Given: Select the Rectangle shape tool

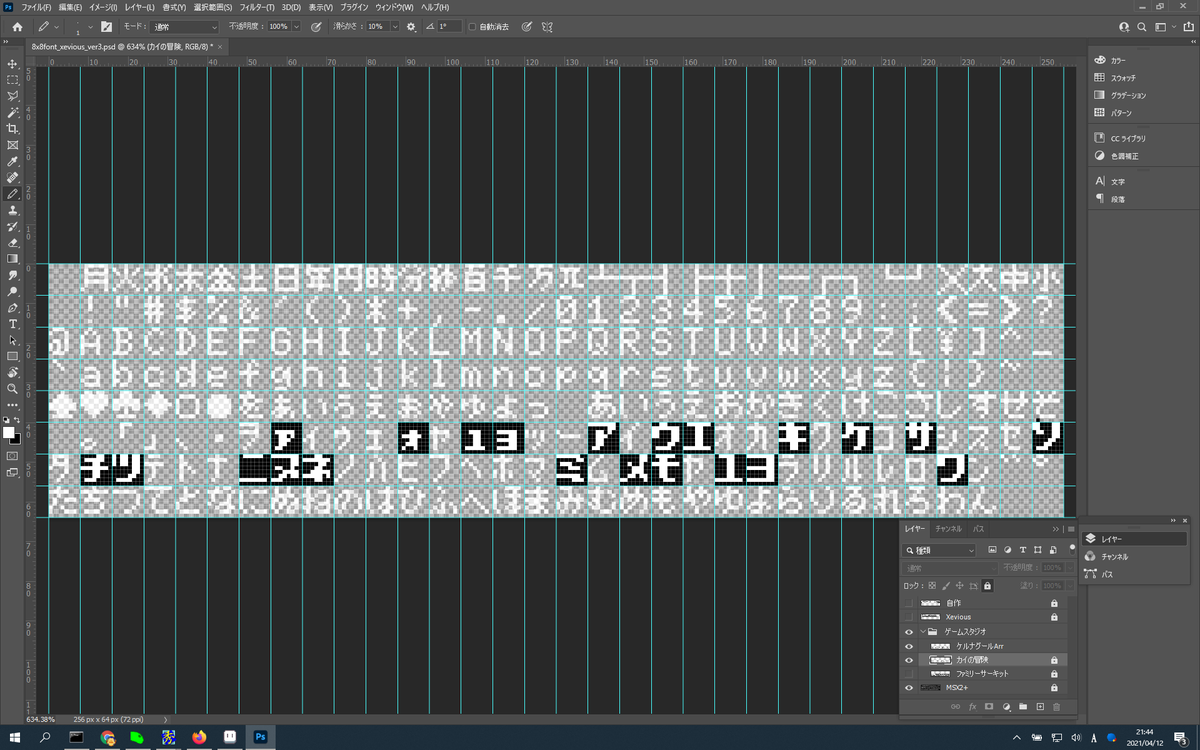Looking at the screenshot, I should 13,356.
